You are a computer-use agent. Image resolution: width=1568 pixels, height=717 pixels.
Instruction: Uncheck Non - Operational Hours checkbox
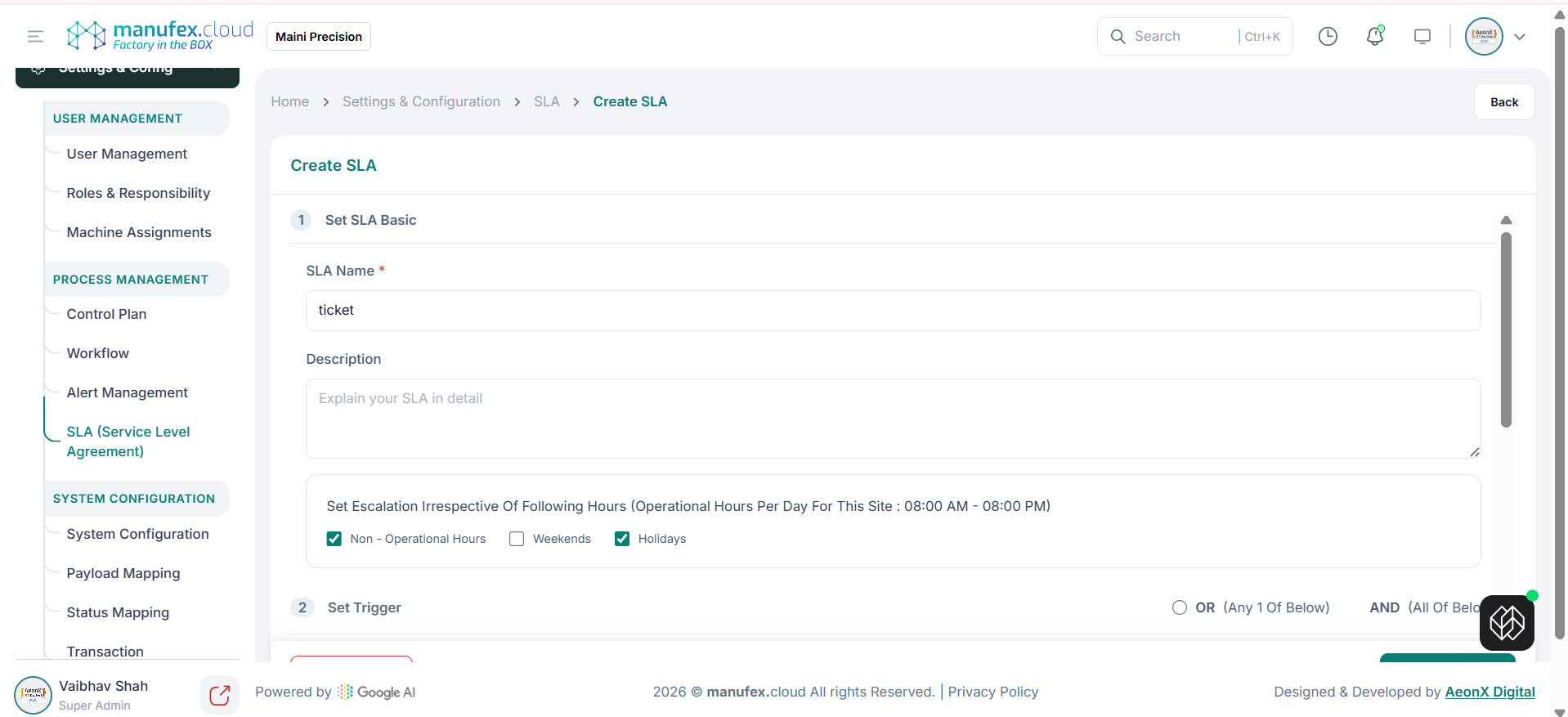pos(334,539)
